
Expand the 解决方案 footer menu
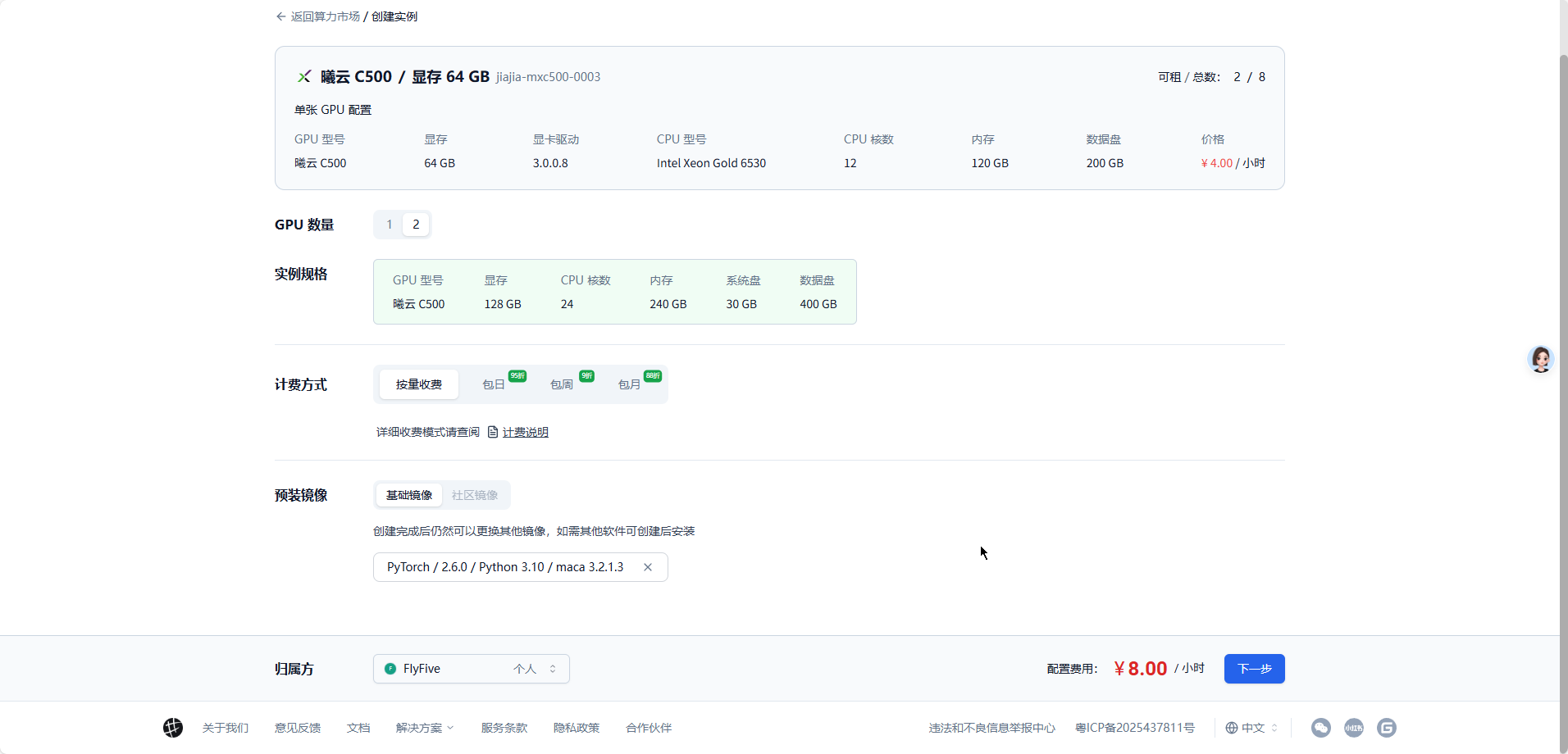424,728
